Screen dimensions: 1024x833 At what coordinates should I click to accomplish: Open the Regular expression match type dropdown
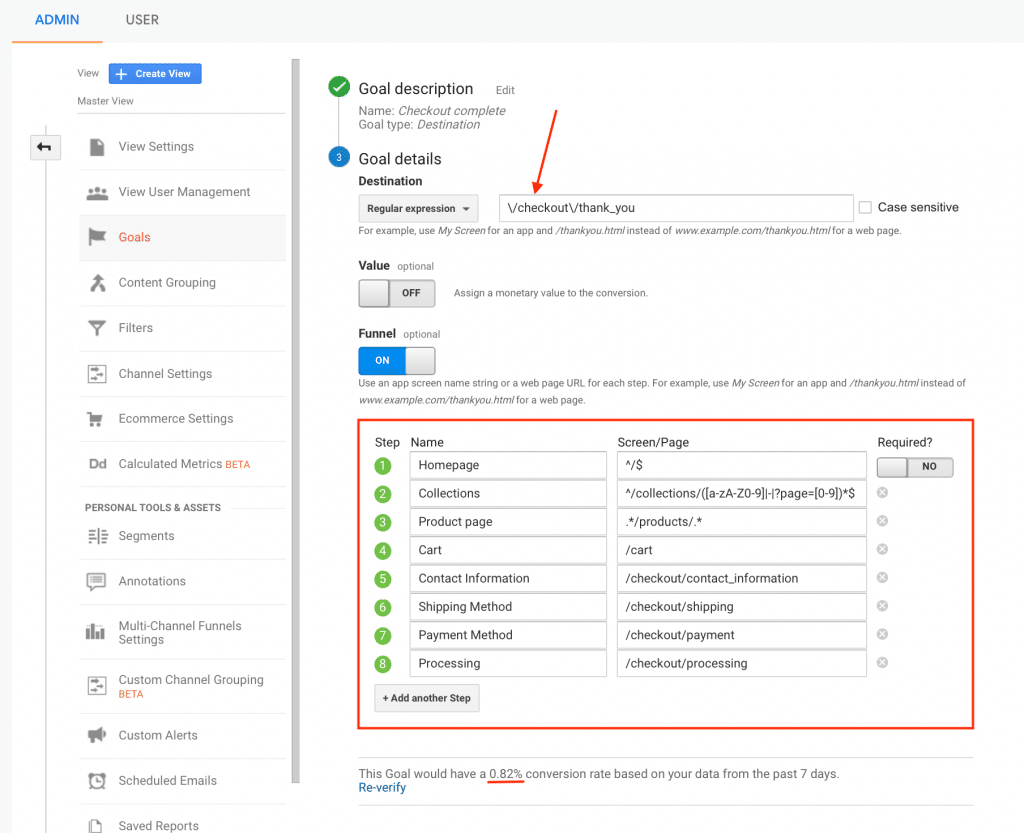(418, 209)
